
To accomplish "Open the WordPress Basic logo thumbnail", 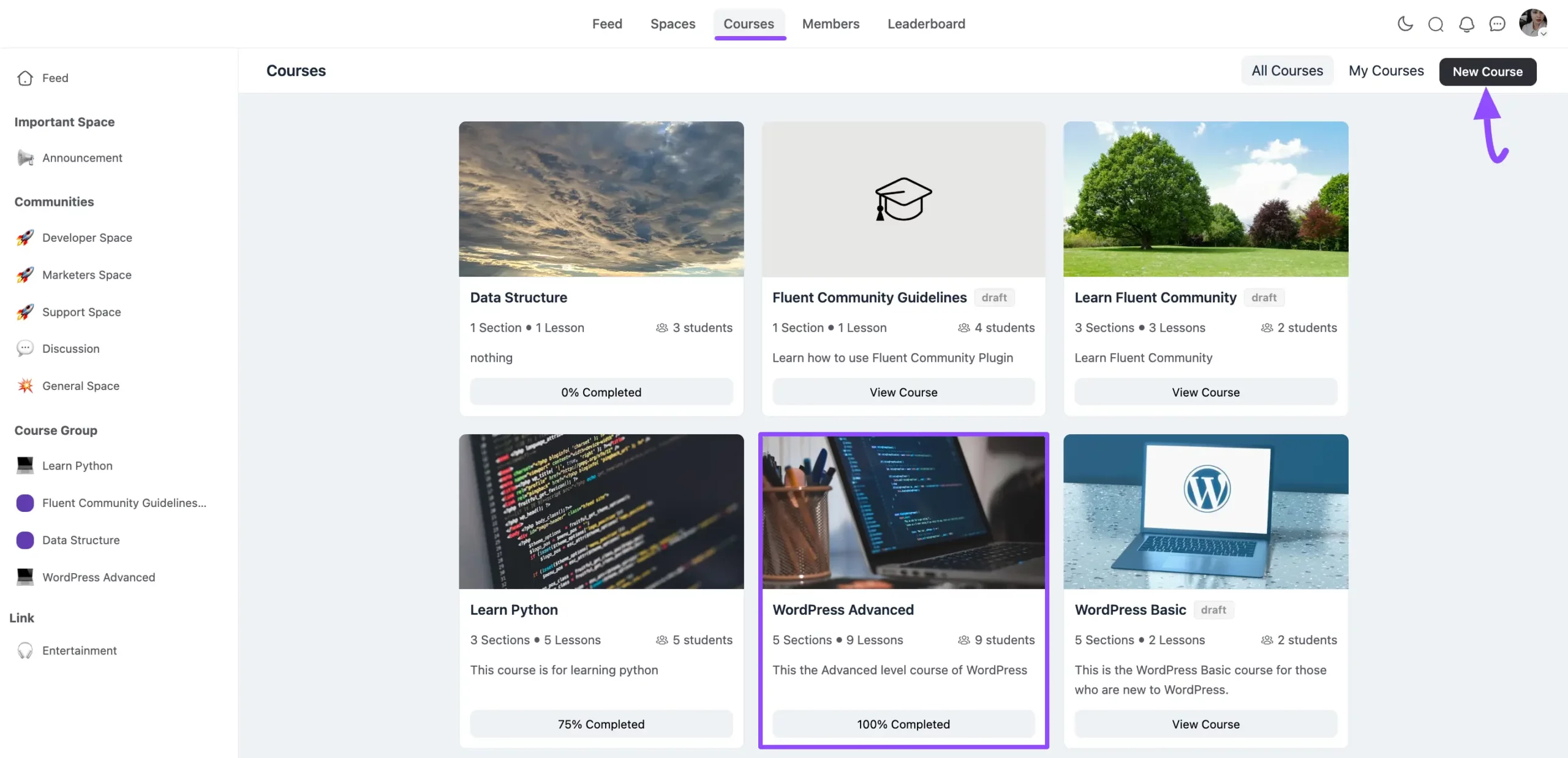I will [x=1205, y=512].
